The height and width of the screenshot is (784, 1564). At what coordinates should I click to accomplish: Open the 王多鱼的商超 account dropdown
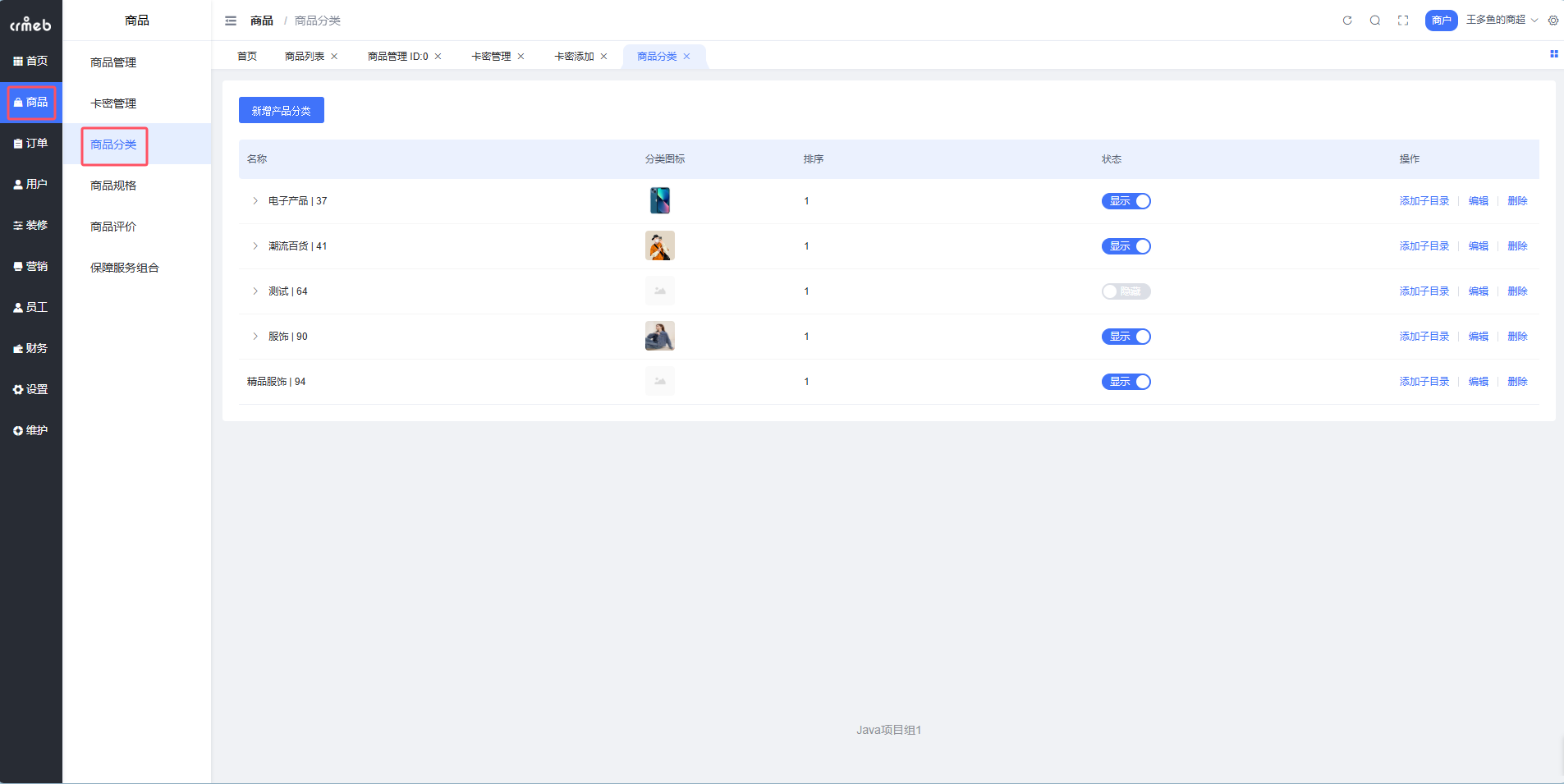tap(1501, 20)
